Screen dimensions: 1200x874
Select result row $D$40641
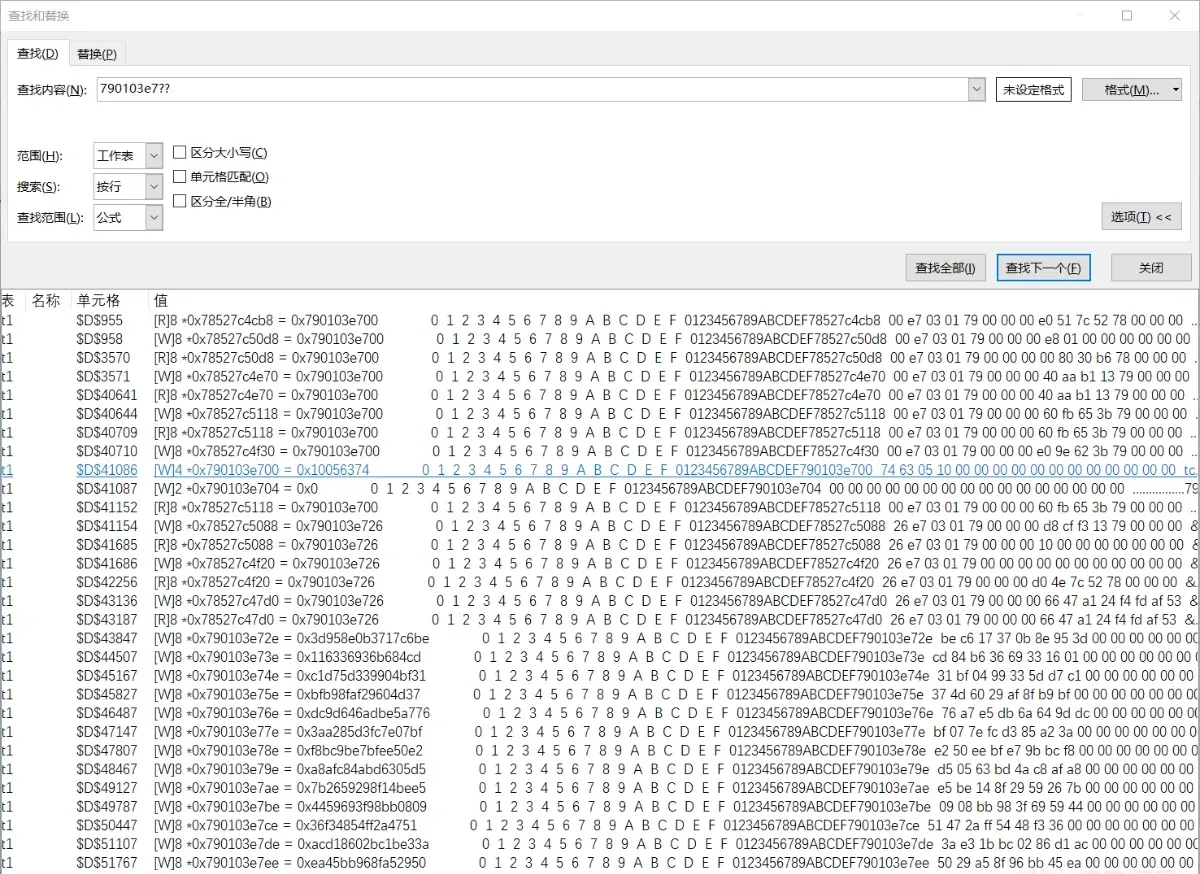(599, 395)
